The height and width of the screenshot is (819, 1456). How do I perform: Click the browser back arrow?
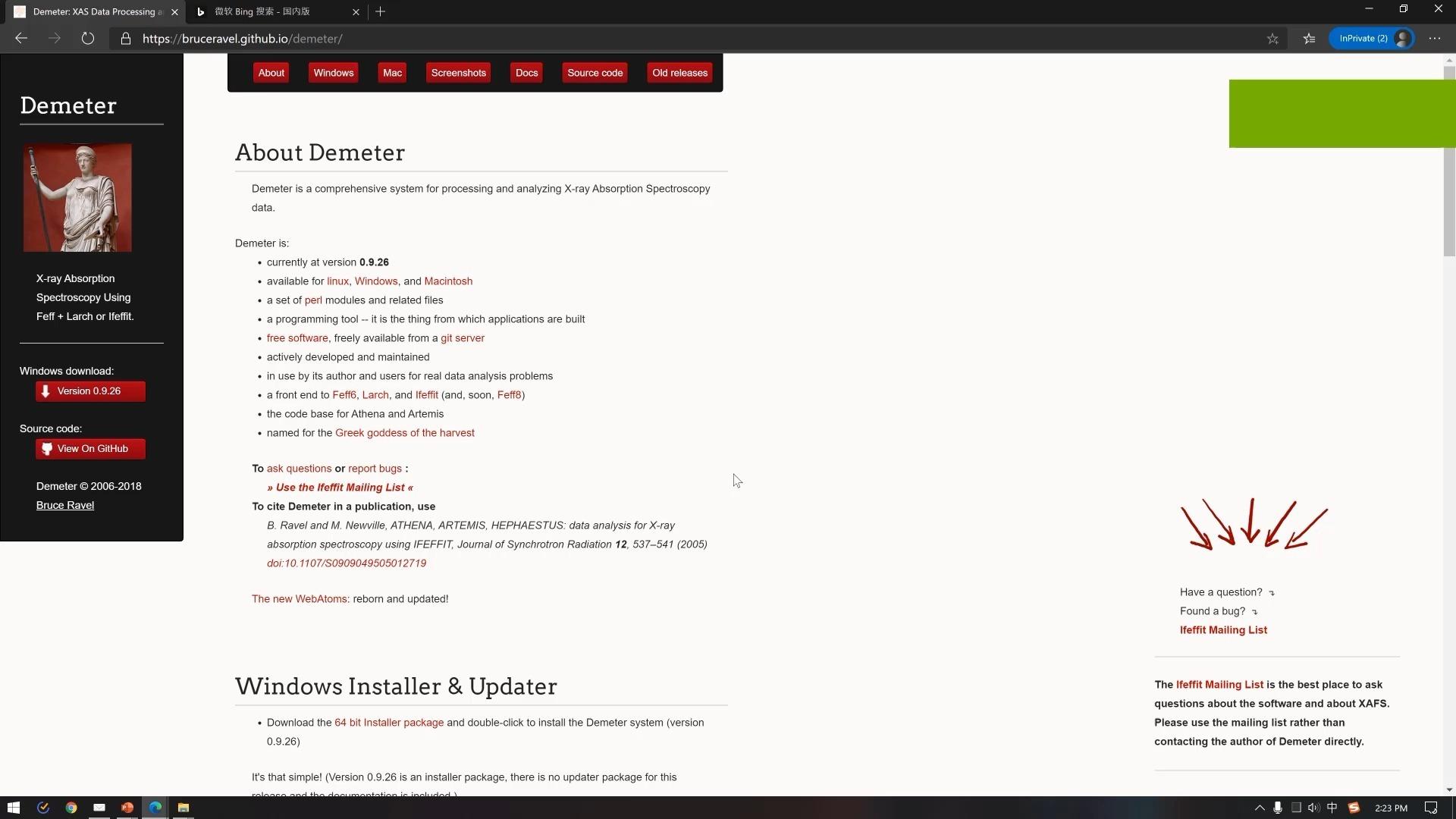point(21,39)
